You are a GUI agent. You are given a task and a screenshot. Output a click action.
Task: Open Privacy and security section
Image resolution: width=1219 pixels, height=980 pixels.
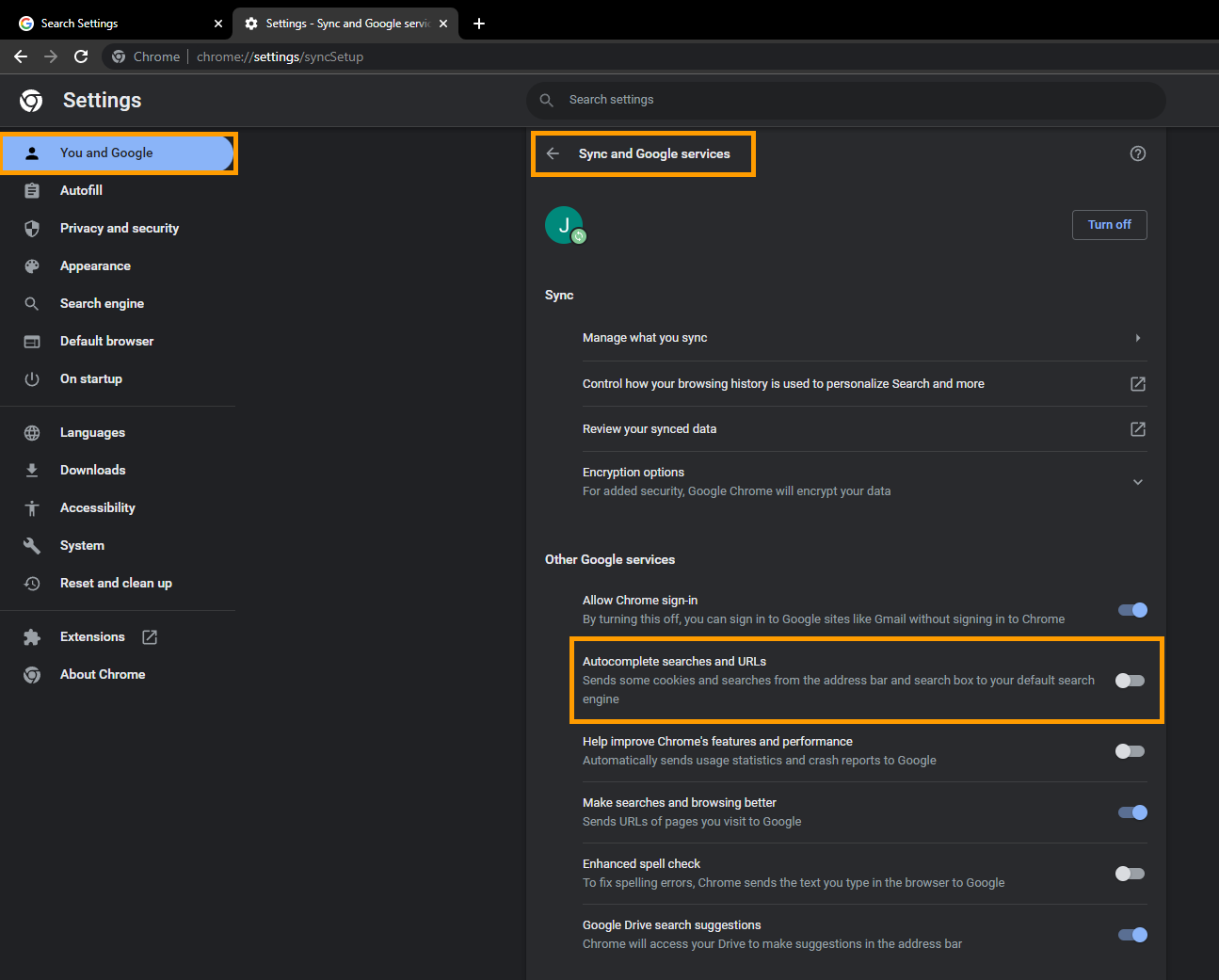pos(118,228)
